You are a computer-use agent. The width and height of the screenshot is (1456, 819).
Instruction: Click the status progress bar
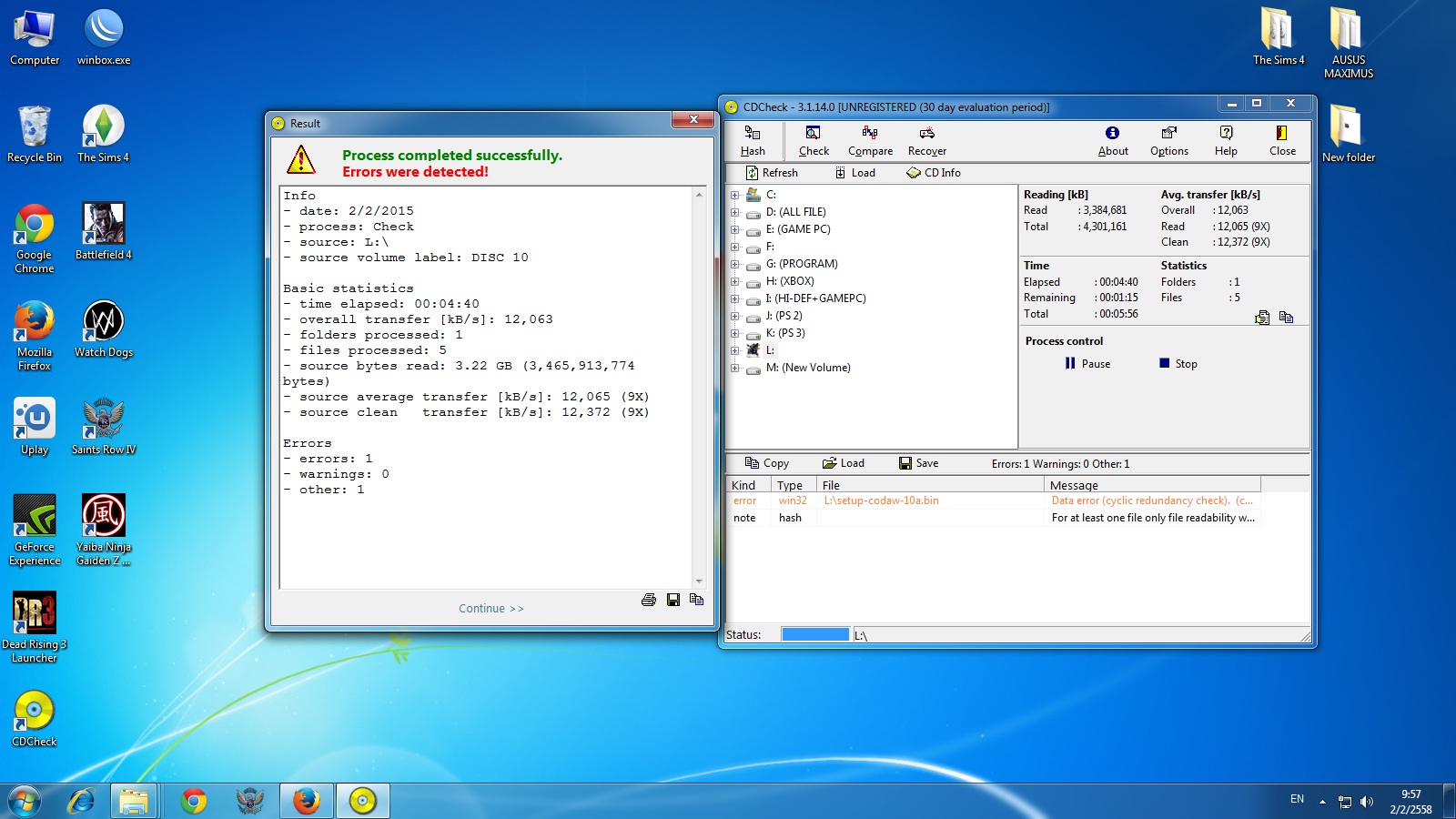[x=815, y=635]
